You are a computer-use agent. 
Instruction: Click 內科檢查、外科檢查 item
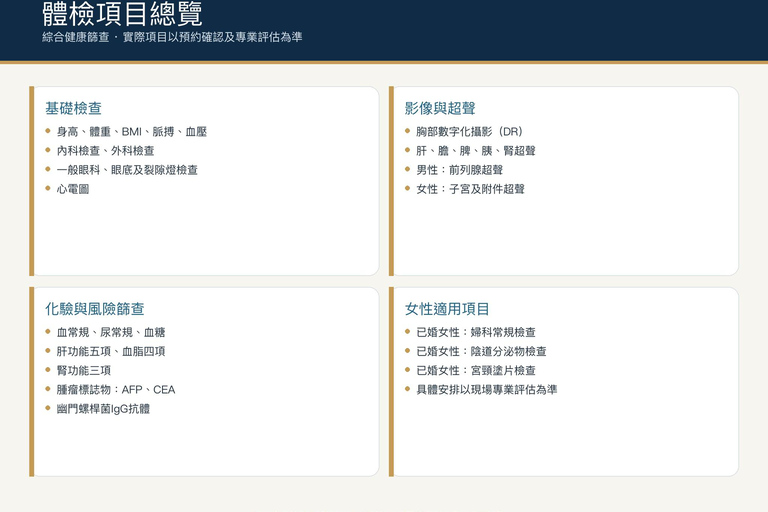coord(105,150)
